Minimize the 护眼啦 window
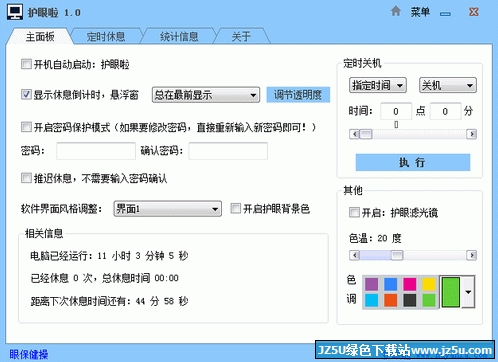The width and height of the screenshot is (498, 362). [445, 14]
